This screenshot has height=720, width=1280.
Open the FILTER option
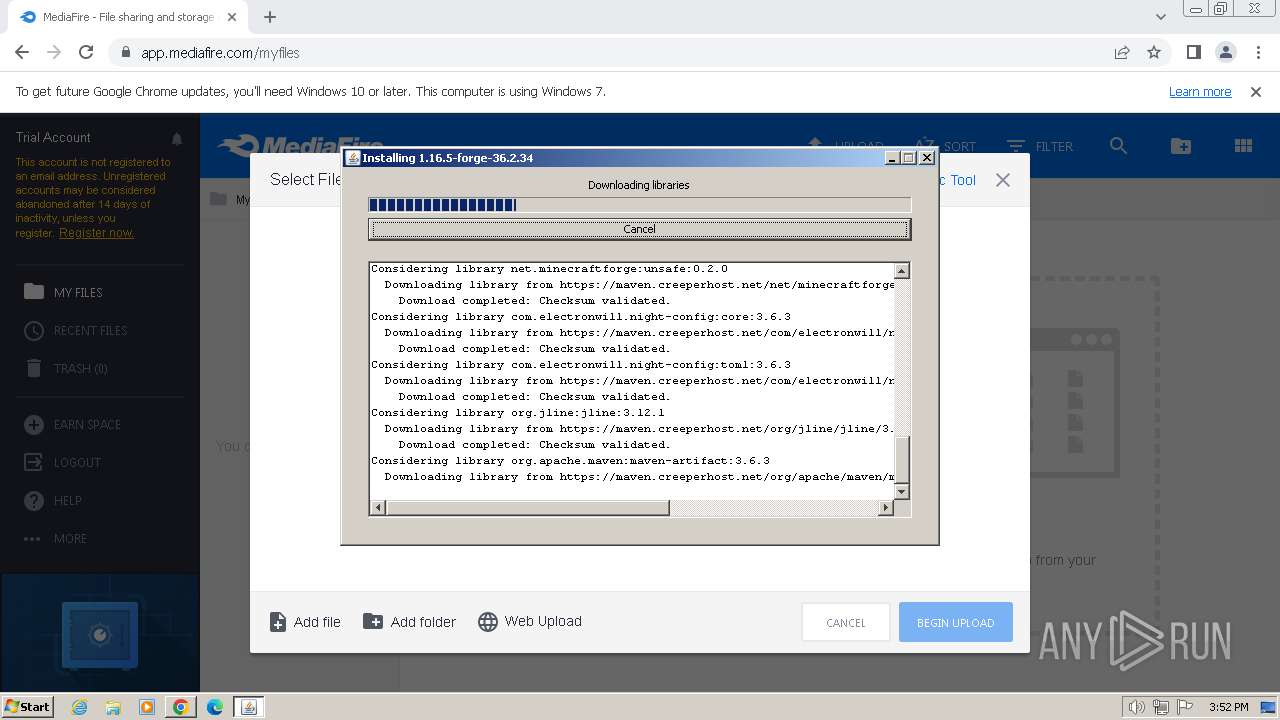pyautogui.click(x=1040, y=146)
